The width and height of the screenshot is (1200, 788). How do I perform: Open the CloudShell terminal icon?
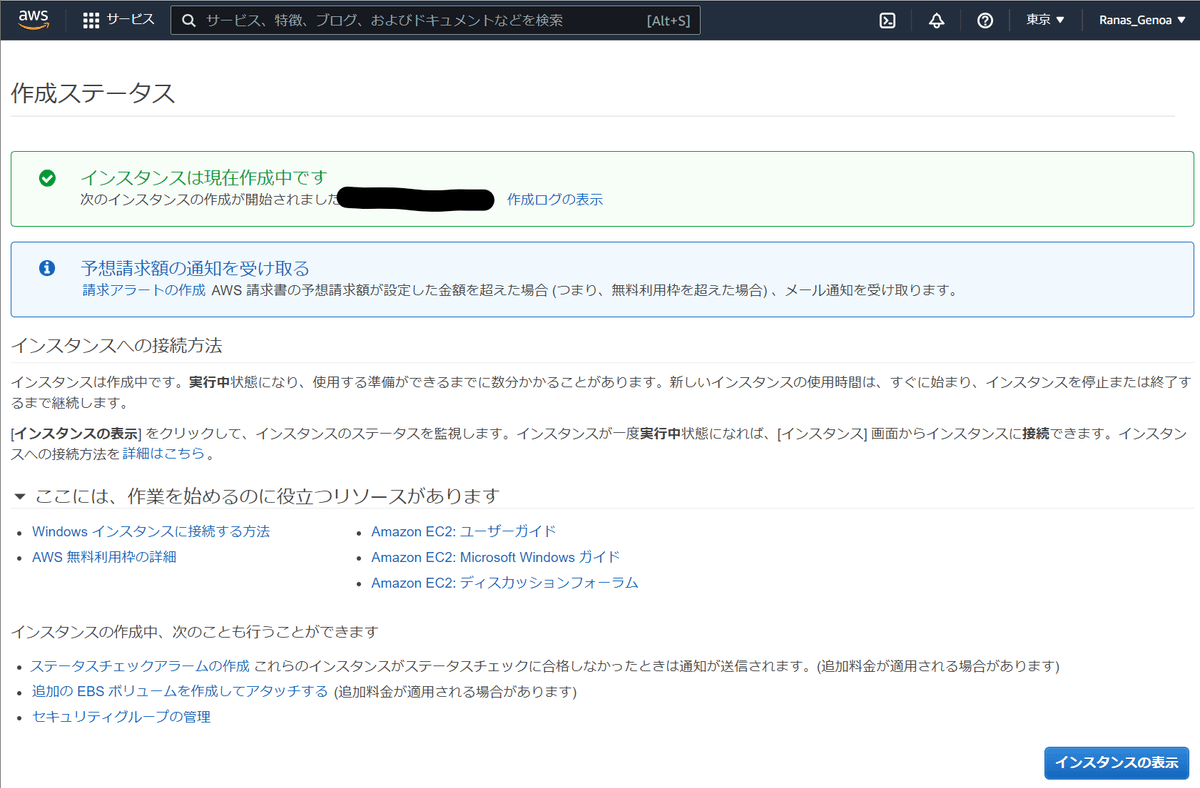[887, 20]
